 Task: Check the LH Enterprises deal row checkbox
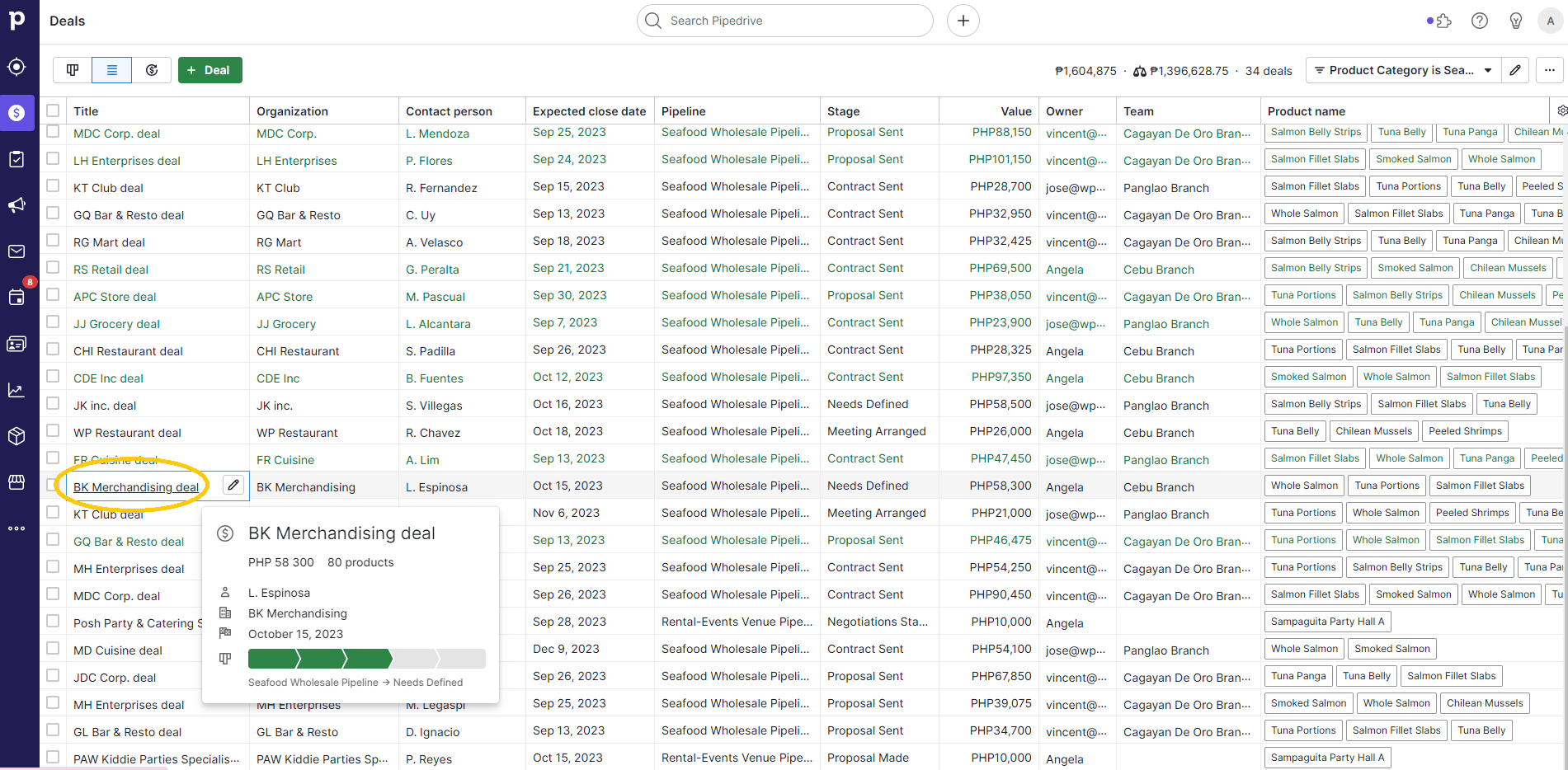tap(54, 158)
